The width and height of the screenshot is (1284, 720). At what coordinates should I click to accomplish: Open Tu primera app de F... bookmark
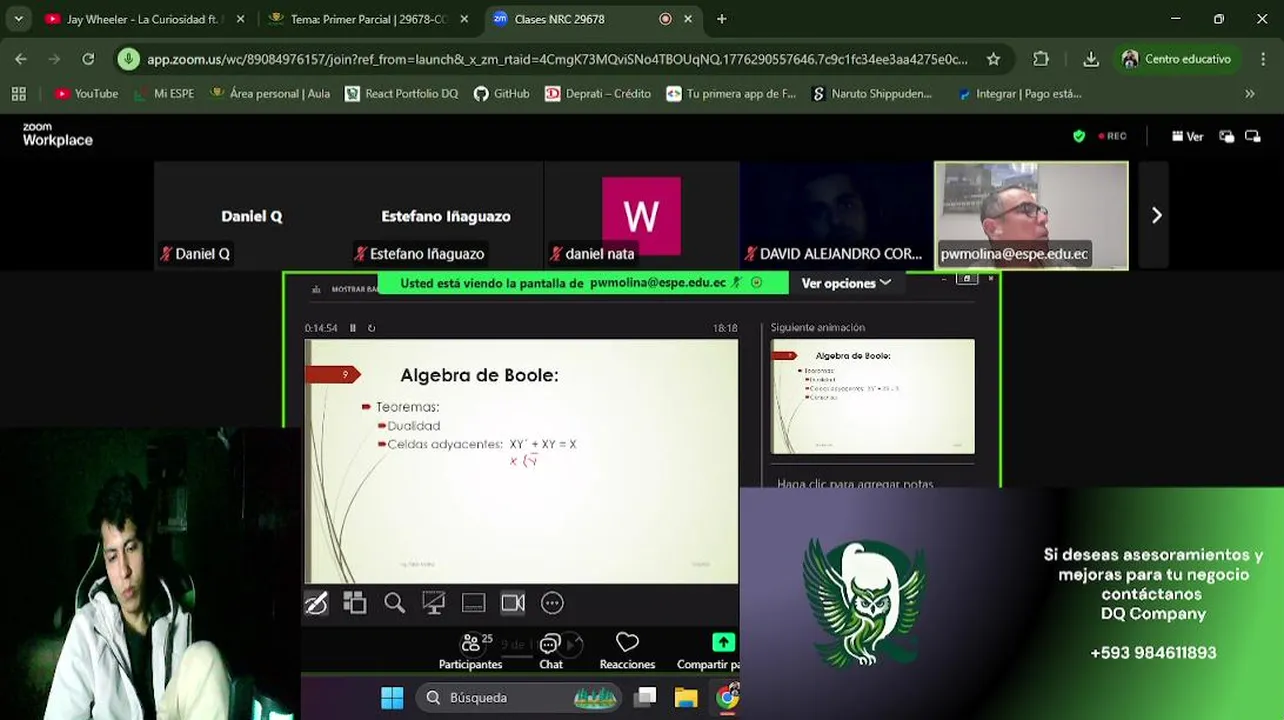click(730, 93)
